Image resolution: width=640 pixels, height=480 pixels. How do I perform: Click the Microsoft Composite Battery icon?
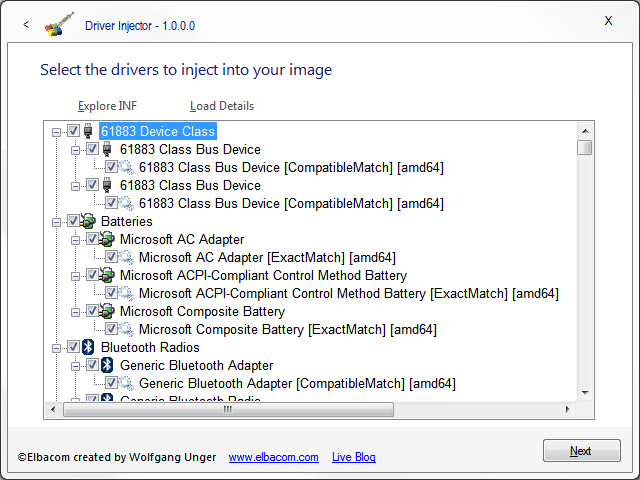click(x=107, y=311)
